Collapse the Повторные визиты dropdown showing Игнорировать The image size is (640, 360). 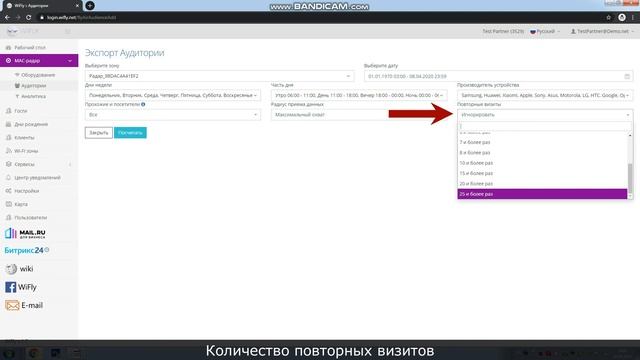coord(545,115)
